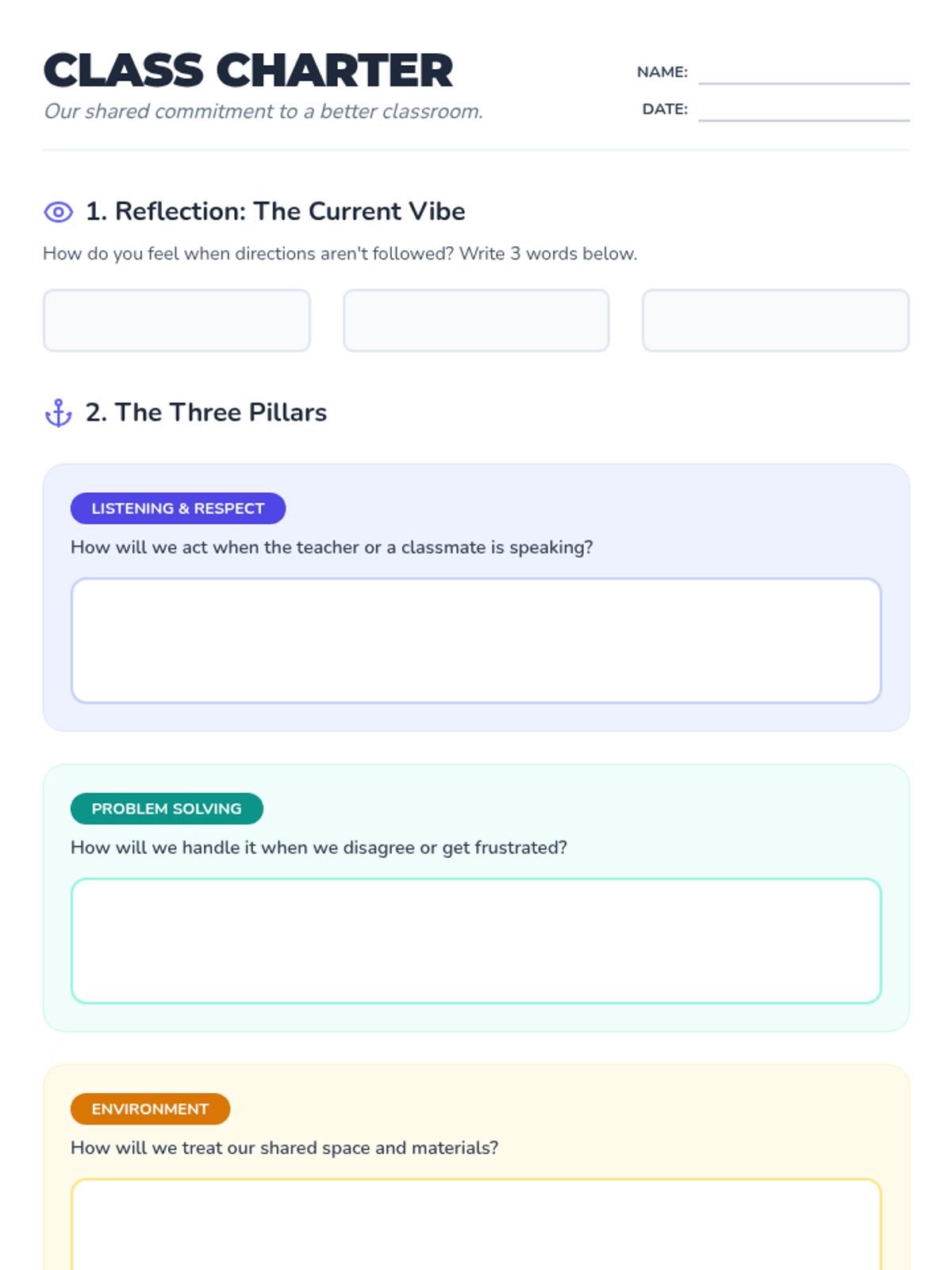The width and height of the screenshot is (952, 1270).
Task: Click the eye icon beside Reflection heading
Action: [x=58, y=212]
